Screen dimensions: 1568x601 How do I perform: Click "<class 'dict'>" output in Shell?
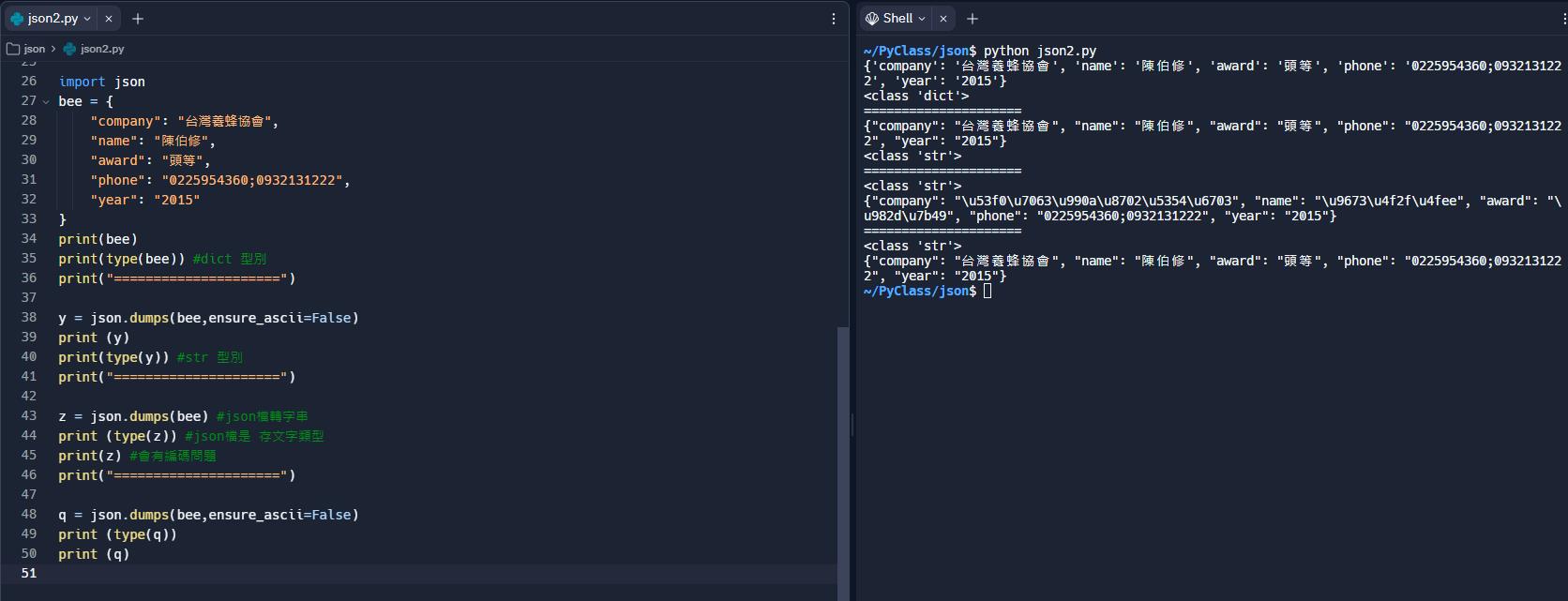916,96
